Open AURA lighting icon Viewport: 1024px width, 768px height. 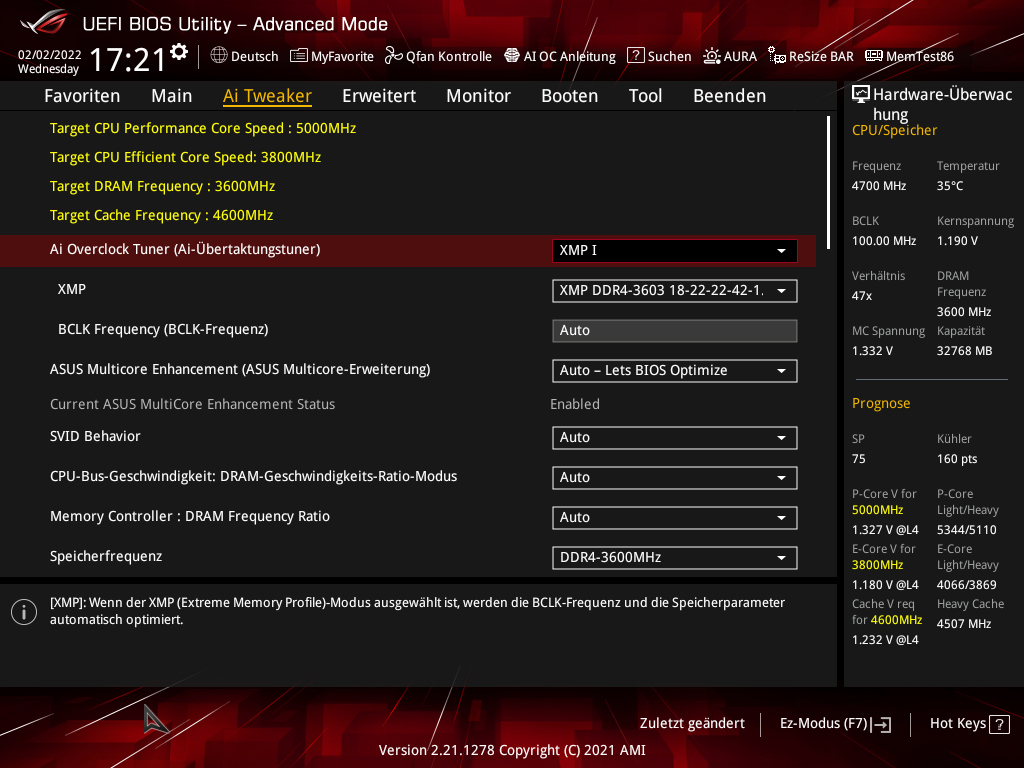coord(711,56)
